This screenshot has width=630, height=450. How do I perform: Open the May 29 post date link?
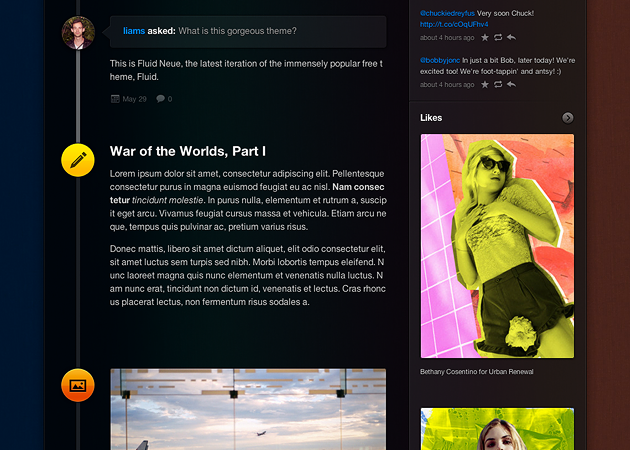point(134,99)
